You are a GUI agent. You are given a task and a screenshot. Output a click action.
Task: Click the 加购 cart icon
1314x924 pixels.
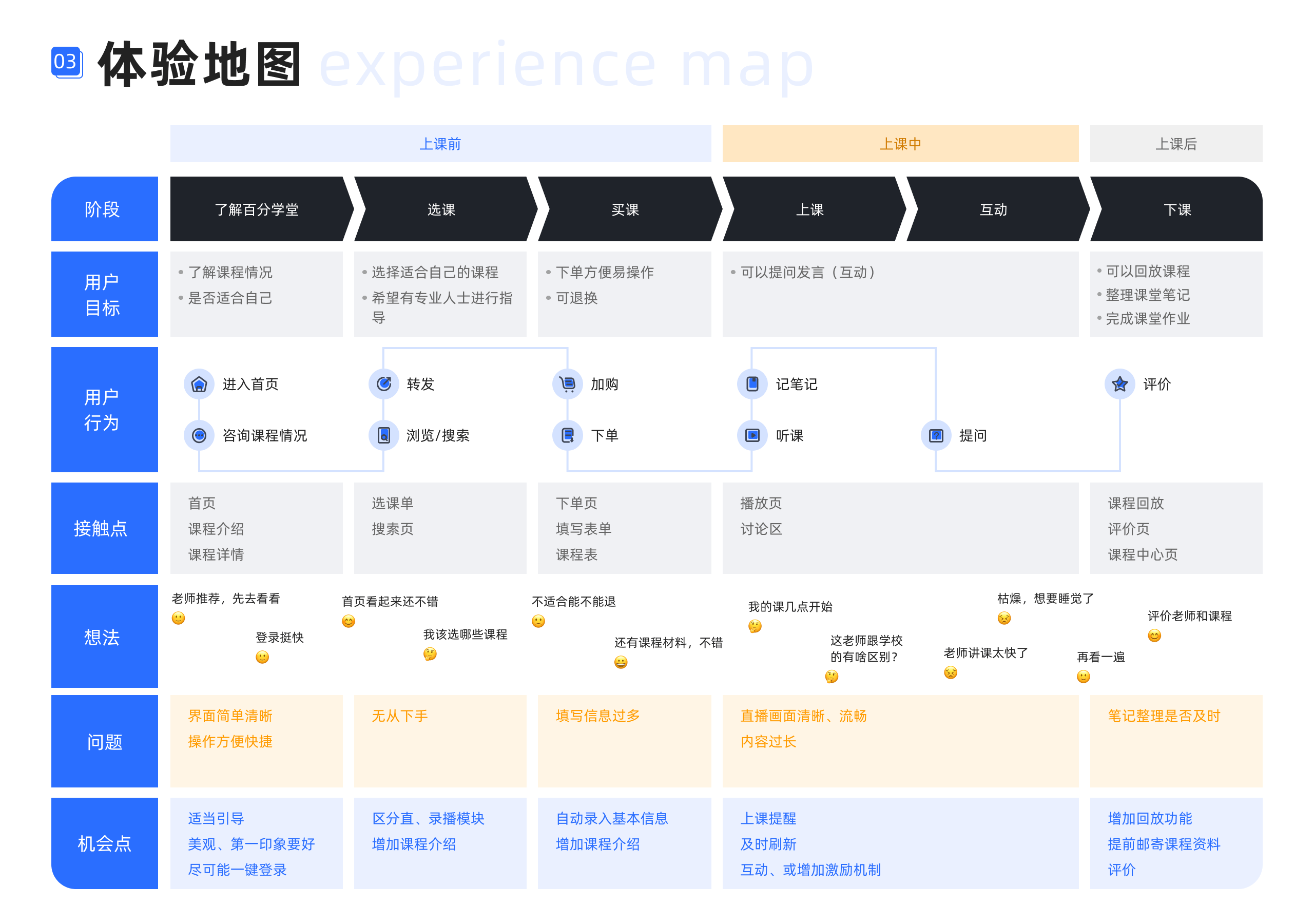(568, 384)
